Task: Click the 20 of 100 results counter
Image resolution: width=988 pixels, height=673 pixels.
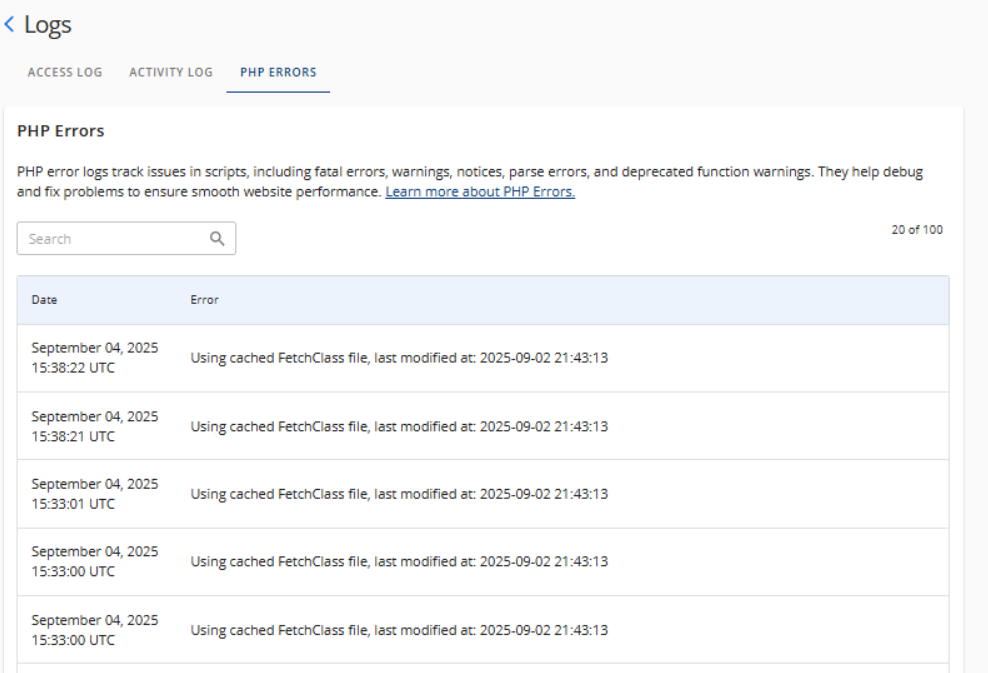Action: coord(918,229)
